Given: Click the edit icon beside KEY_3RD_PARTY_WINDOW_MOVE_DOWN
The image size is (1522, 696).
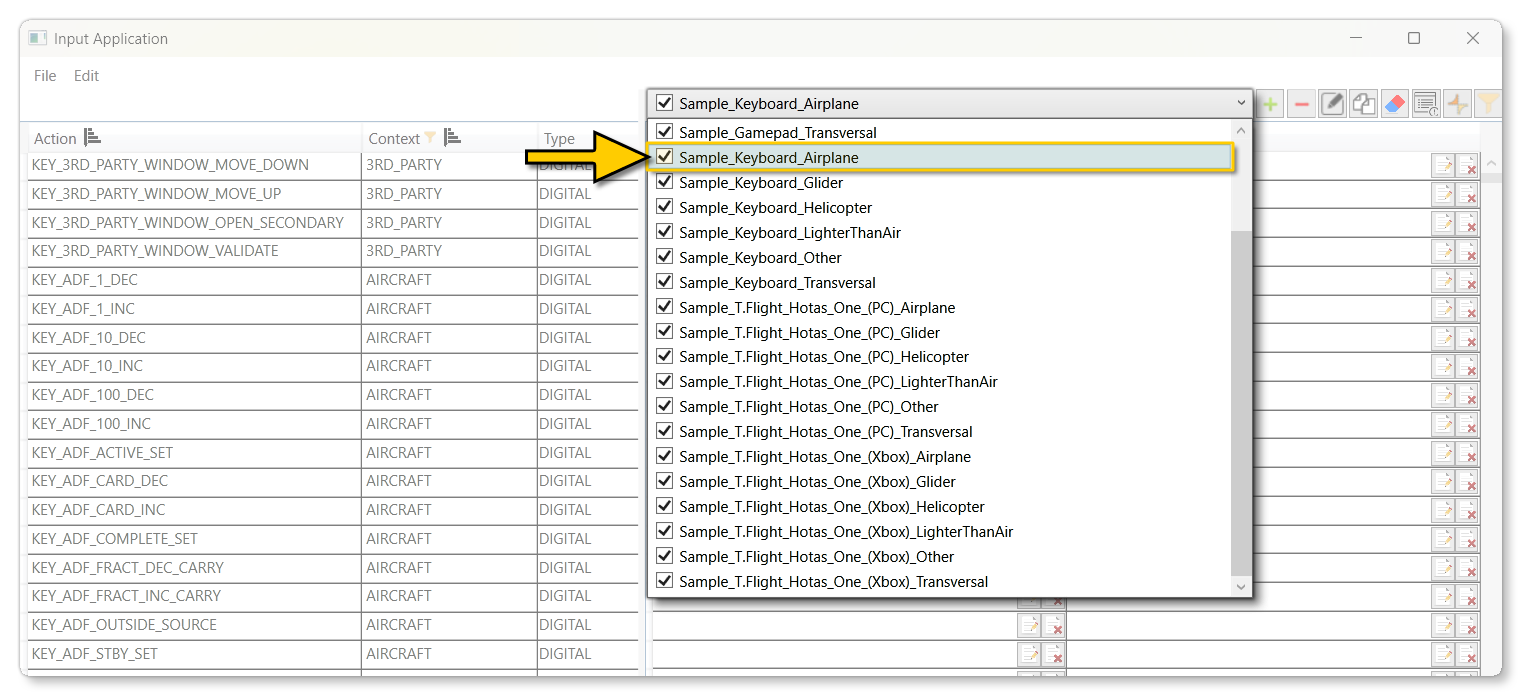Looking at the screenshot, I should point(1443,165).
